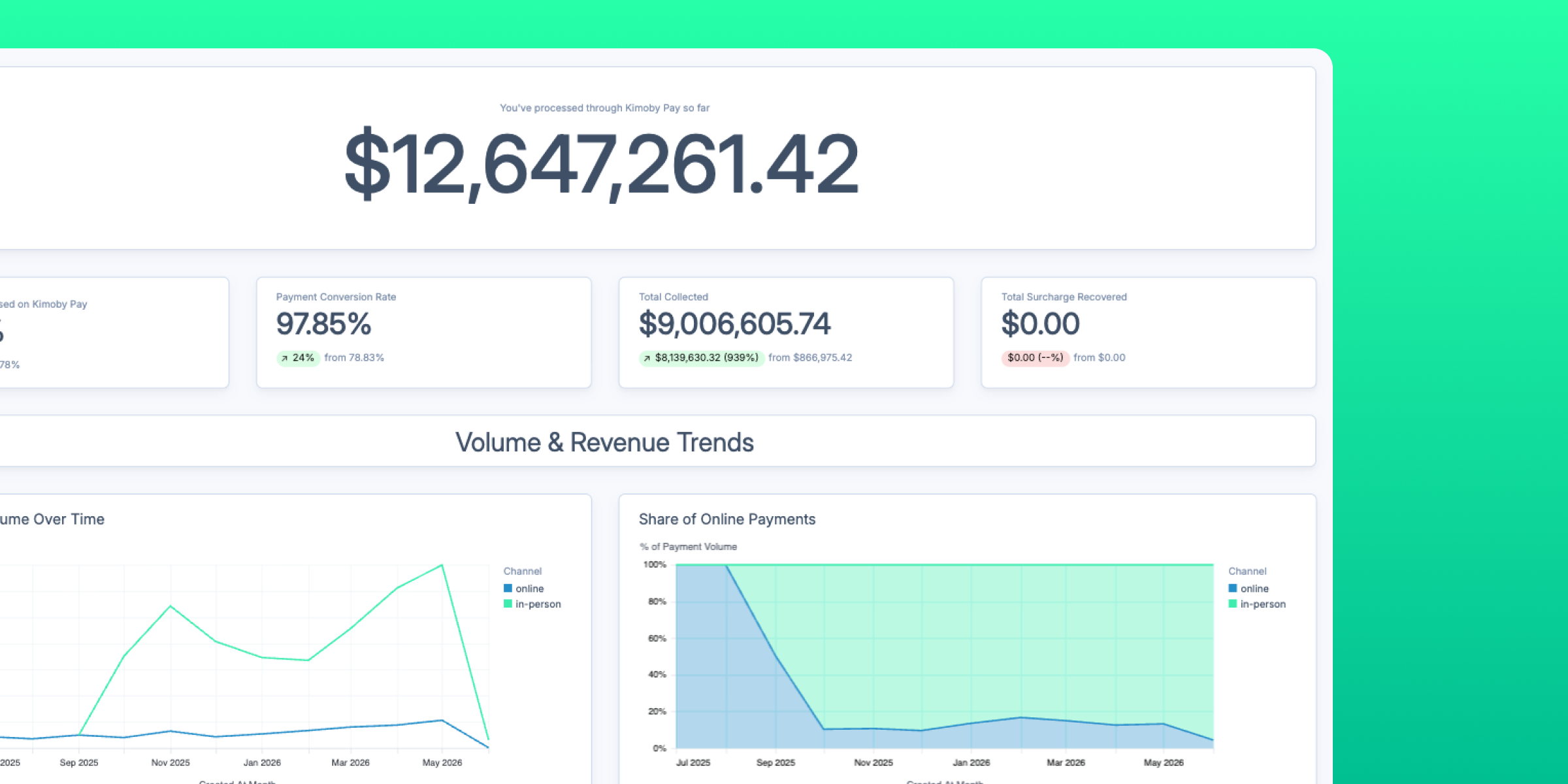The height and width of the screenshot is (784, 1568).
Task: Click up-arrow icon in $8,139,630.32 badge
Action: click(x=647, y=358)
